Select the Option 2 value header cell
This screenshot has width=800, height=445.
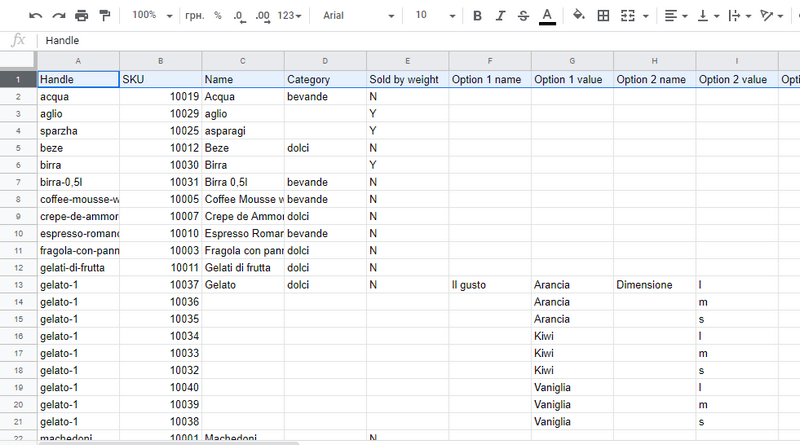[x=737, y=79]
